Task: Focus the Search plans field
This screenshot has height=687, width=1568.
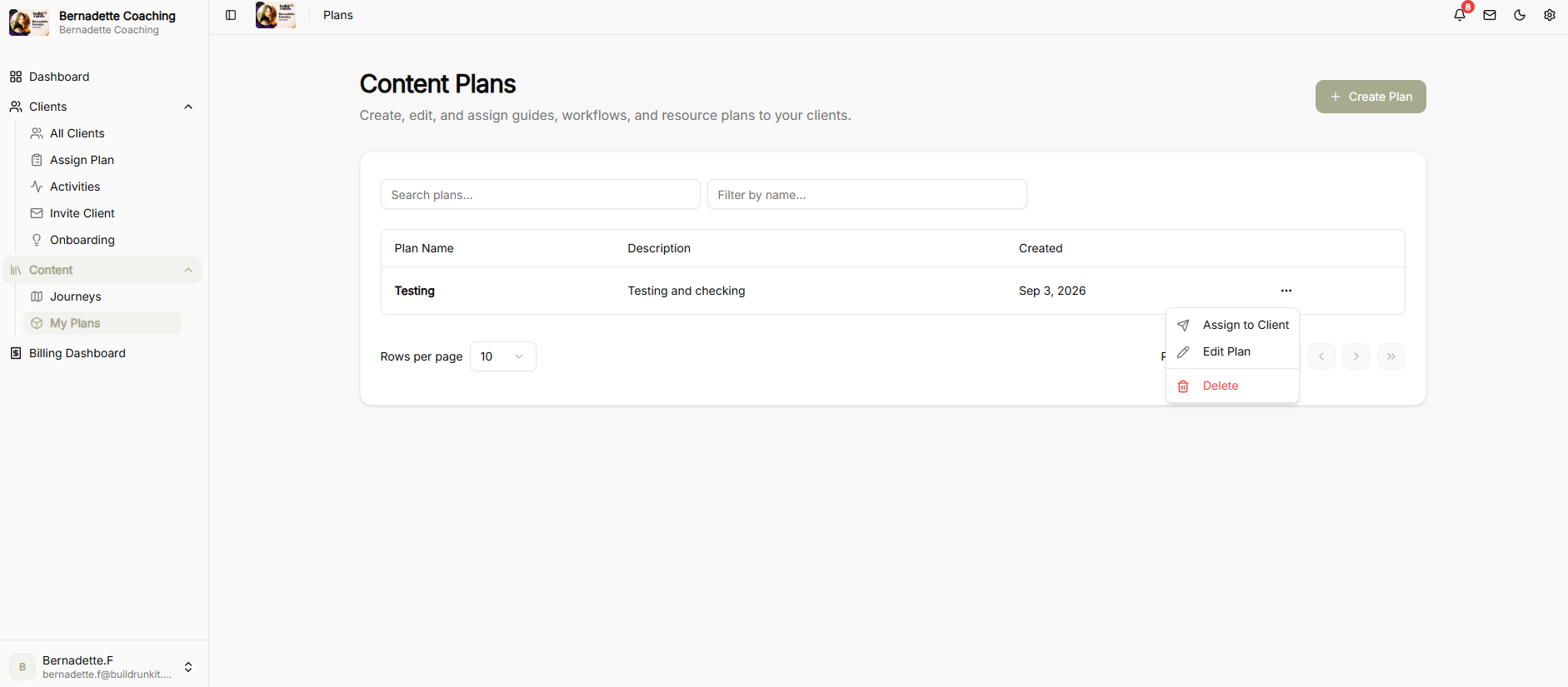Action: [541, 195]
